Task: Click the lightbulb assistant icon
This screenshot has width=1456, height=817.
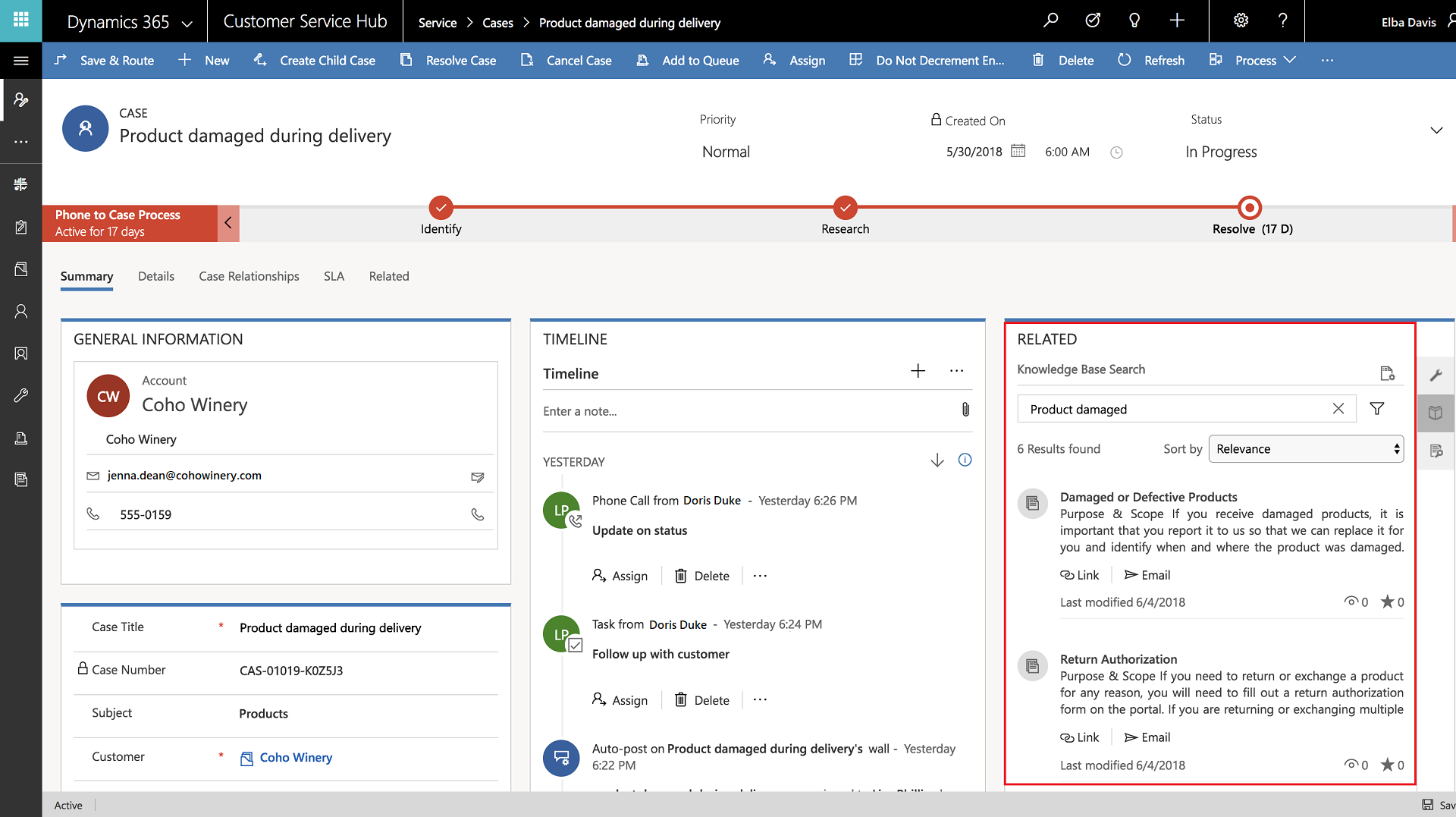Action: pyautogui.click(x=1134, y=20)
